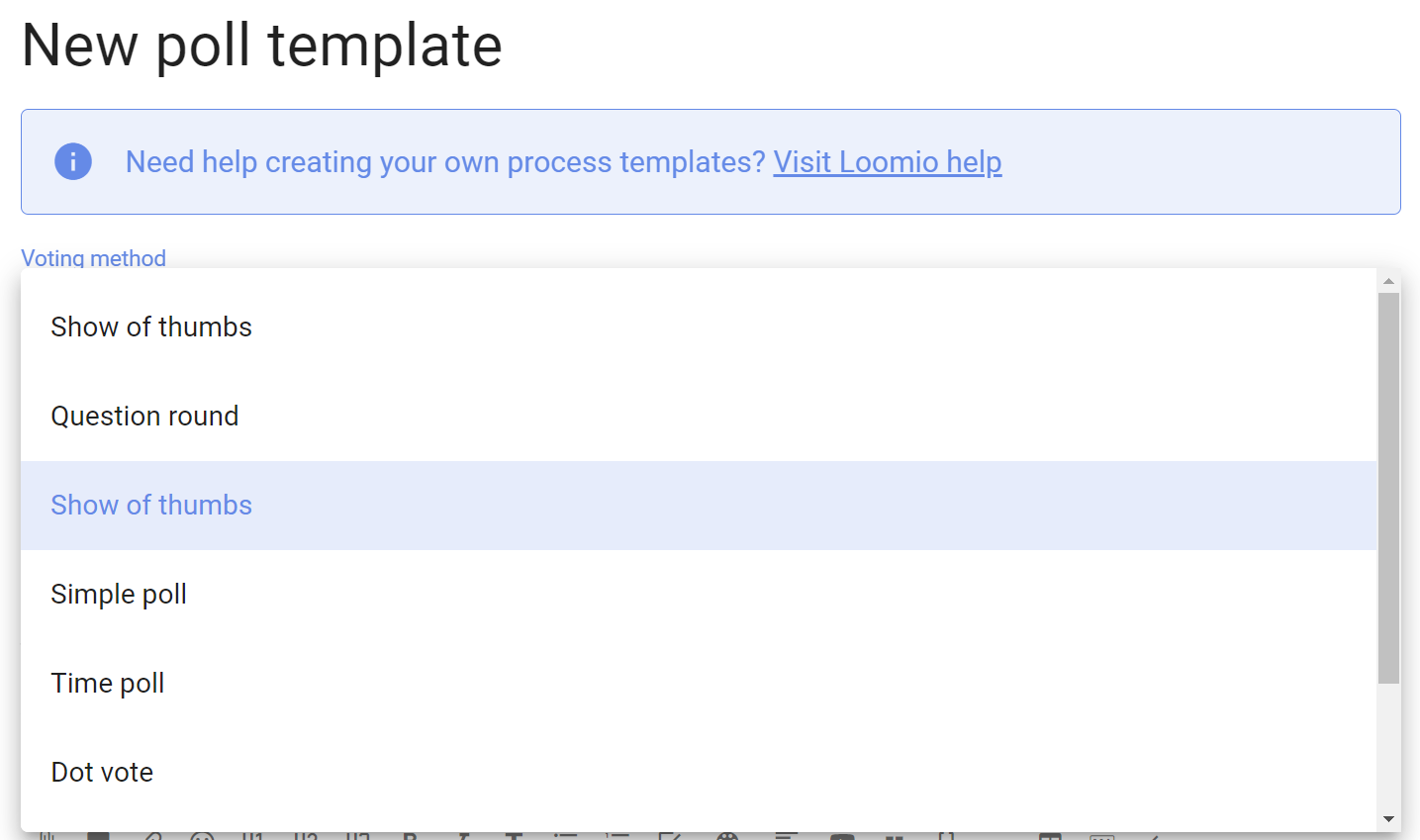
Task: Click the blue info circle icon
Action: click(x=73, y=161)
